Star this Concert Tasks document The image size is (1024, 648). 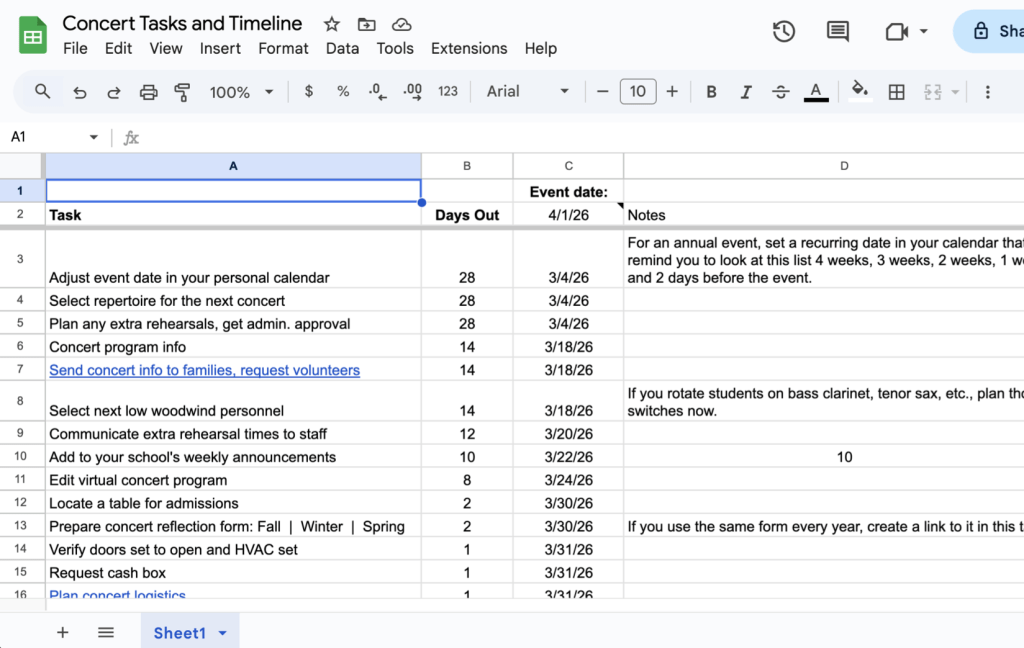coord(332,24)
